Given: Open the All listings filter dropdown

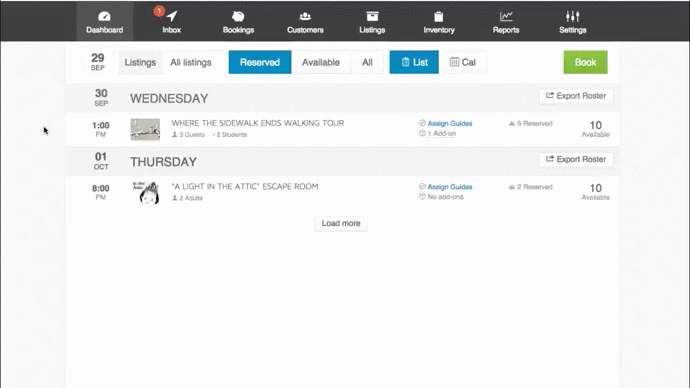Looking at the screenshot, I should tap(191, 62).
